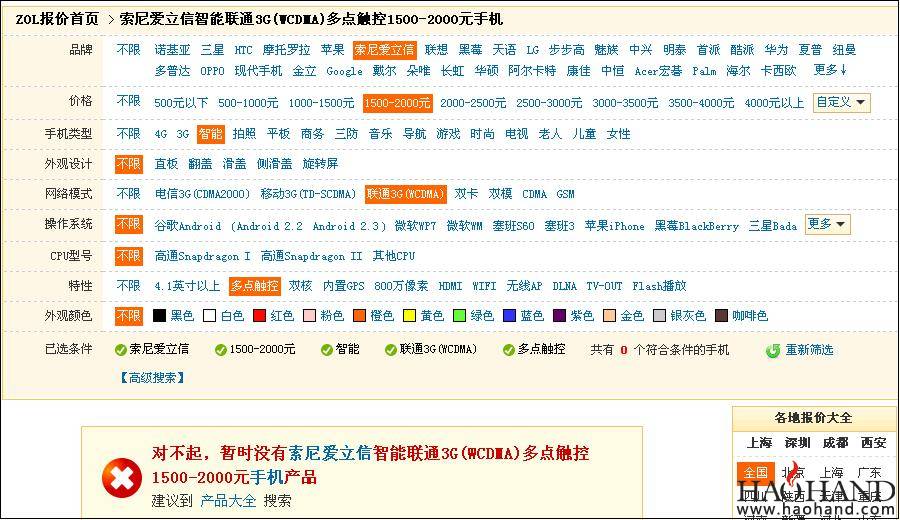
Task: Click the black color swatch
Action: click(x=159, y=316)
